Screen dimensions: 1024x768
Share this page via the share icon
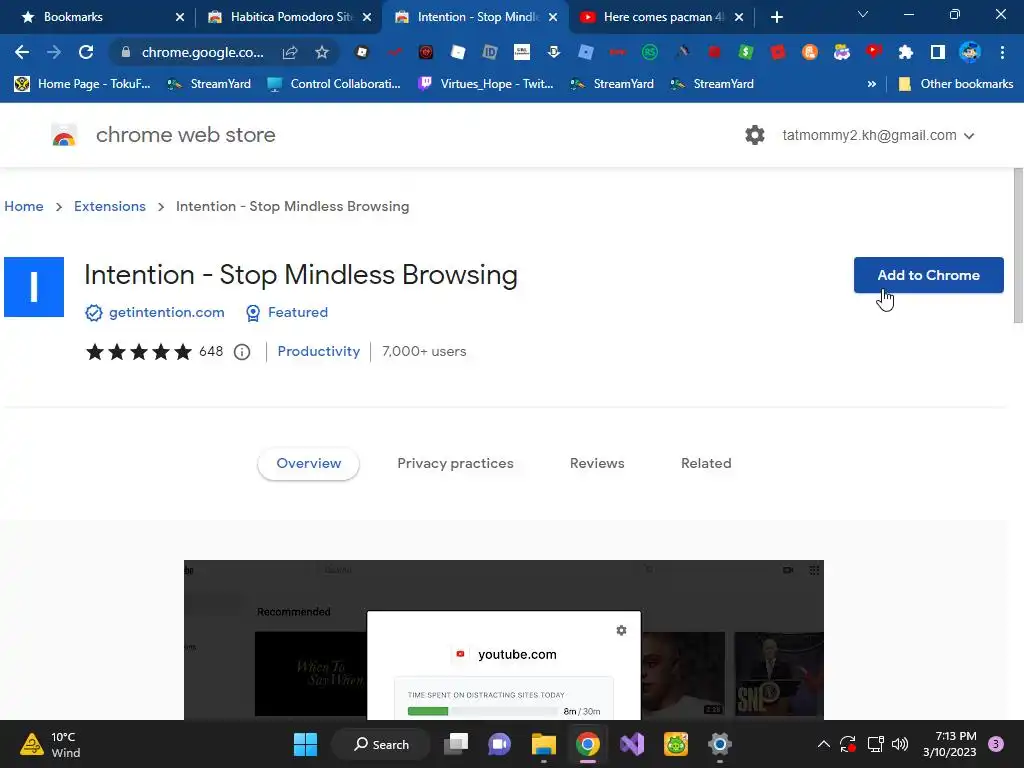[x=289, y=52]
